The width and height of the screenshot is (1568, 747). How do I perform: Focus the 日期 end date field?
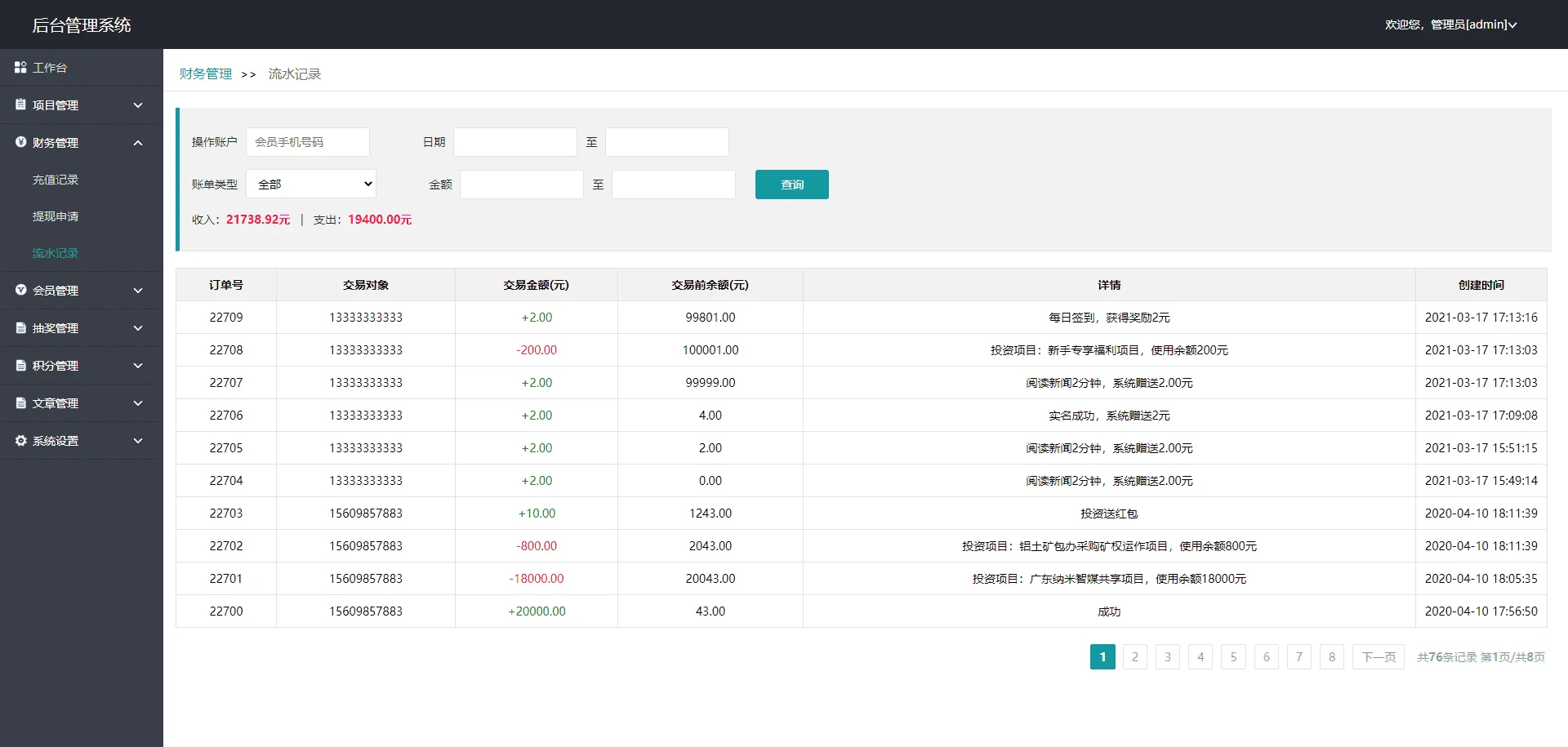[667, 142]
